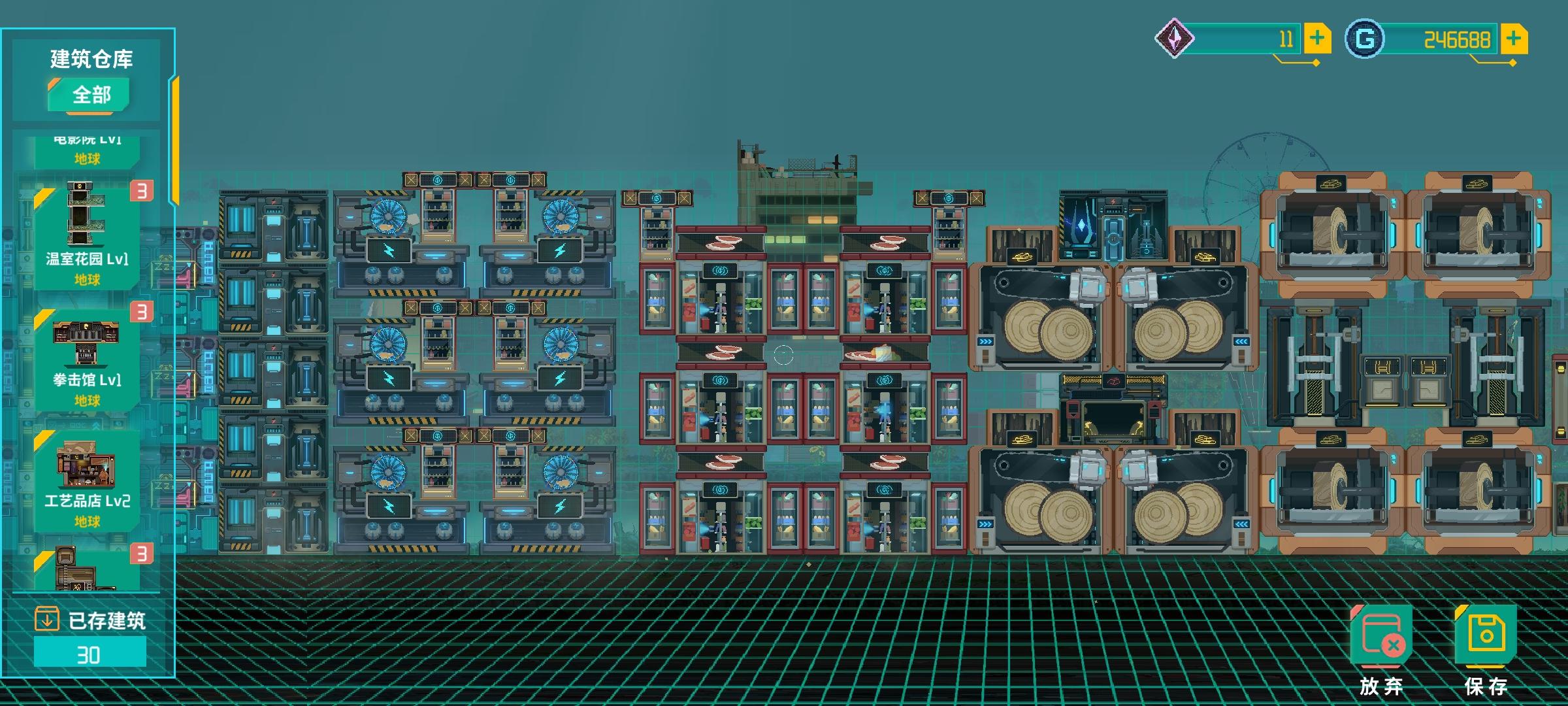This screenshot has width=1568, height=706.
Task: Select the 全部 category tab
Action: (x=90, y=95)
